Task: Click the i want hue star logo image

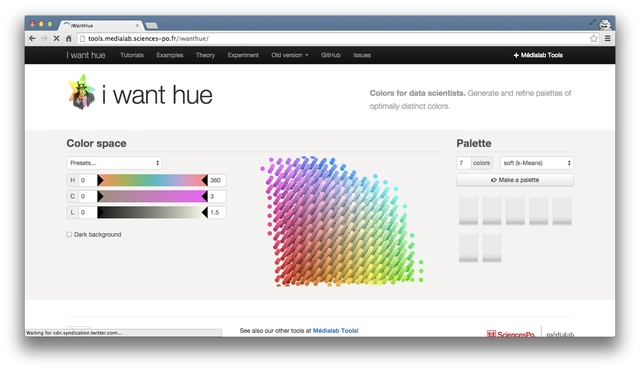Action: pos(82,92)
